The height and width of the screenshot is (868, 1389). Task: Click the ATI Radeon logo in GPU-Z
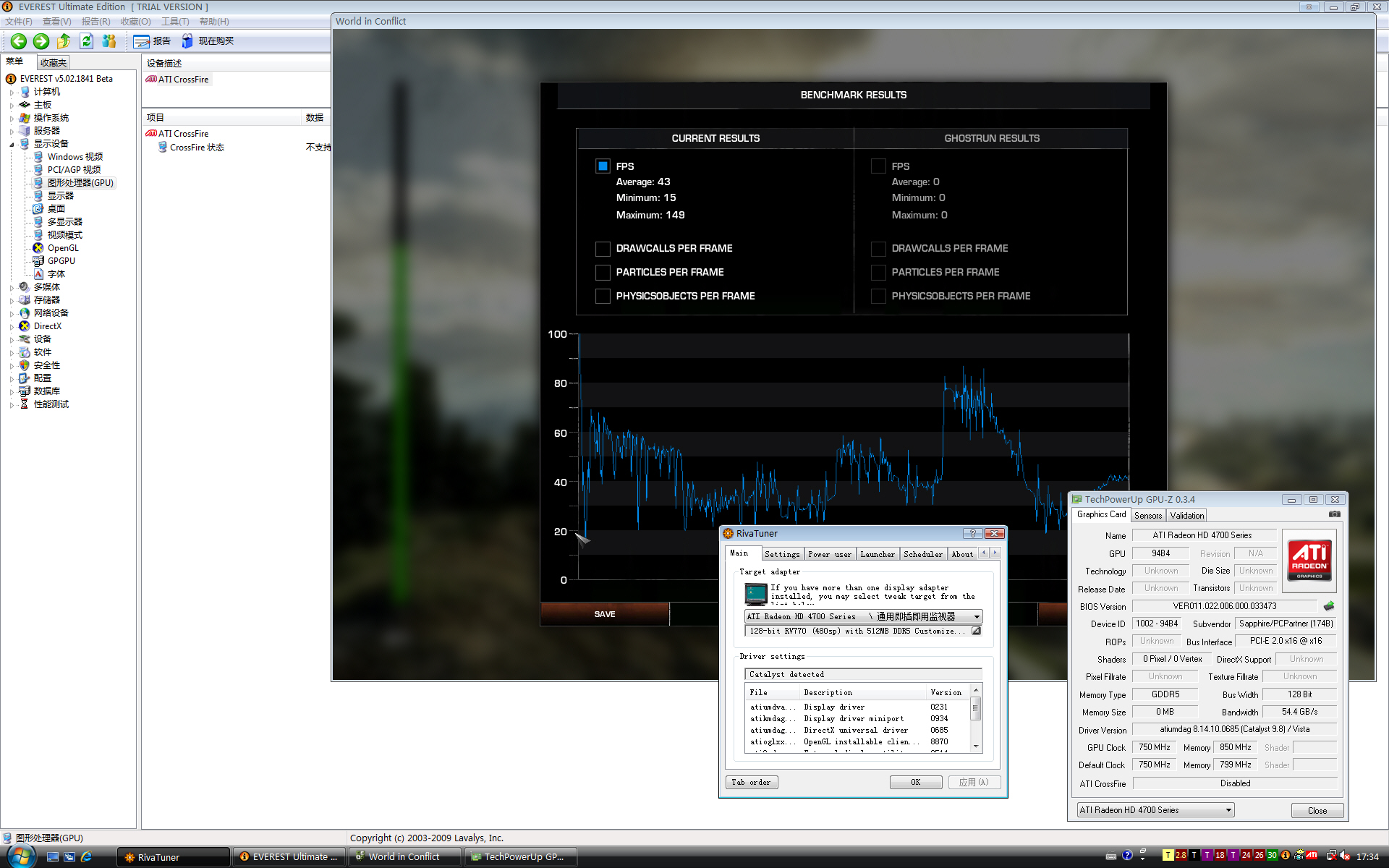click(1309, 561)
